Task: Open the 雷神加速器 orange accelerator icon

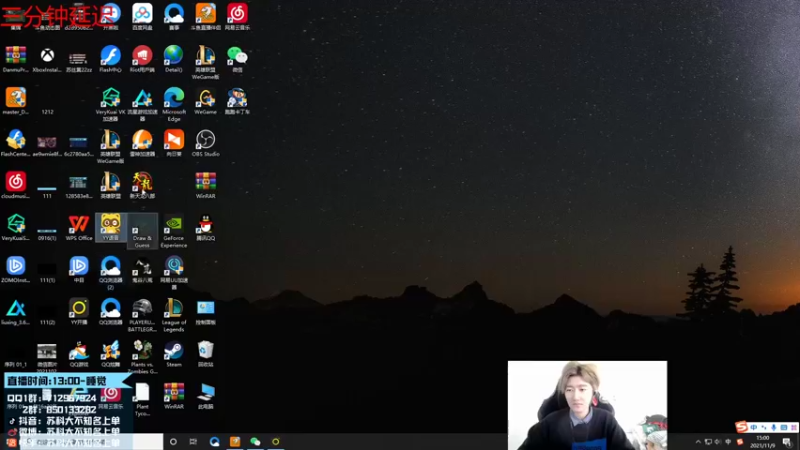Action: (x=142, y=143)
